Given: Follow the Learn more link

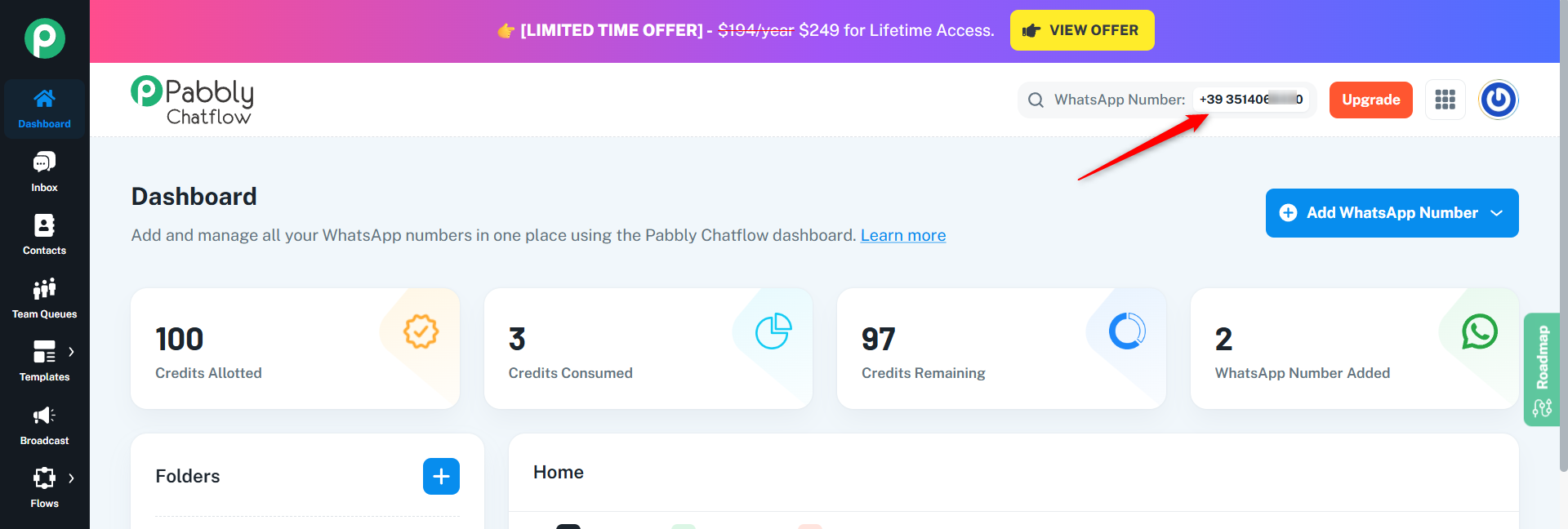Looking at the screenshot, I should 903,235.
